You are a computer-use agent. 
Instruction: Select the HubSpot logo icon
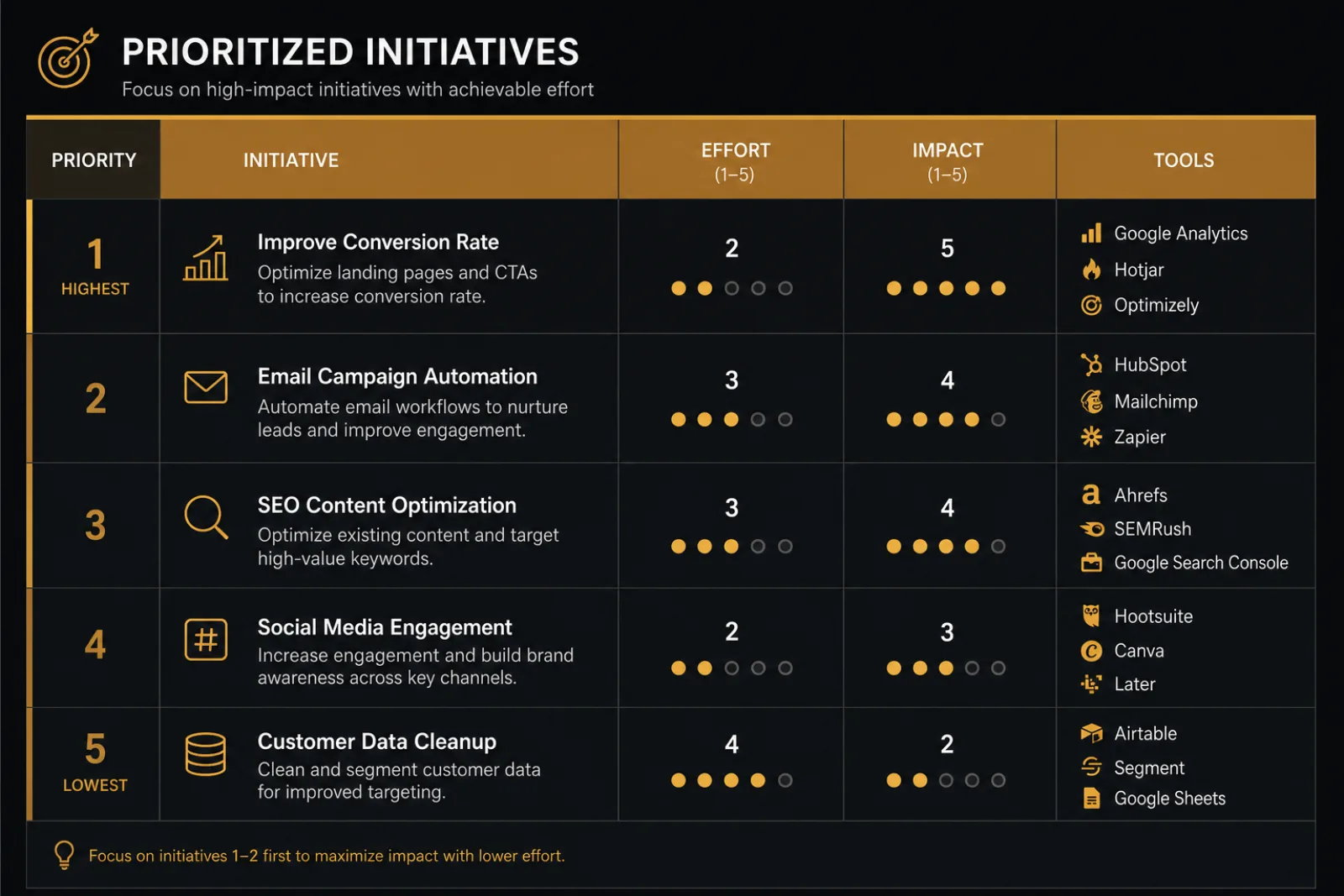pos(1091,364)
